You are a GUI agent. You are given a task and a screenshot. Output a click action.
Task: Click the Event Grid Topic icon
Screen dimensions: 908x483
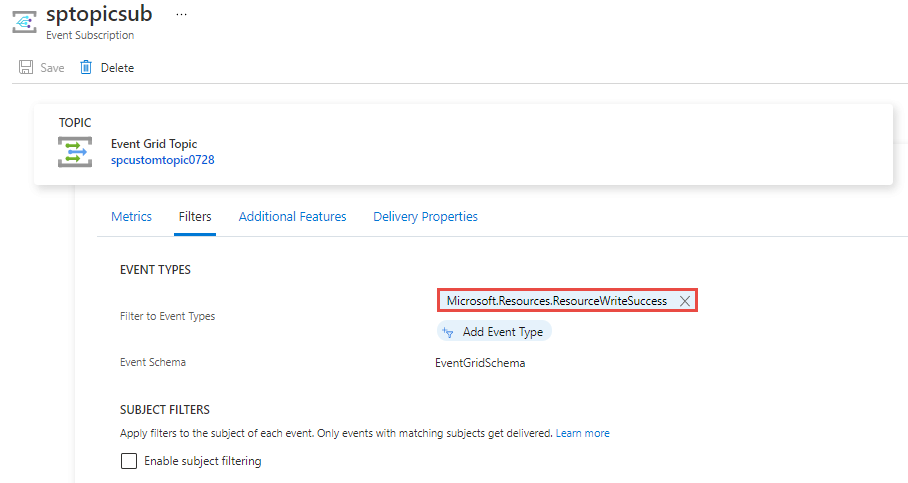pyautogui.click(x=75, y=153)
